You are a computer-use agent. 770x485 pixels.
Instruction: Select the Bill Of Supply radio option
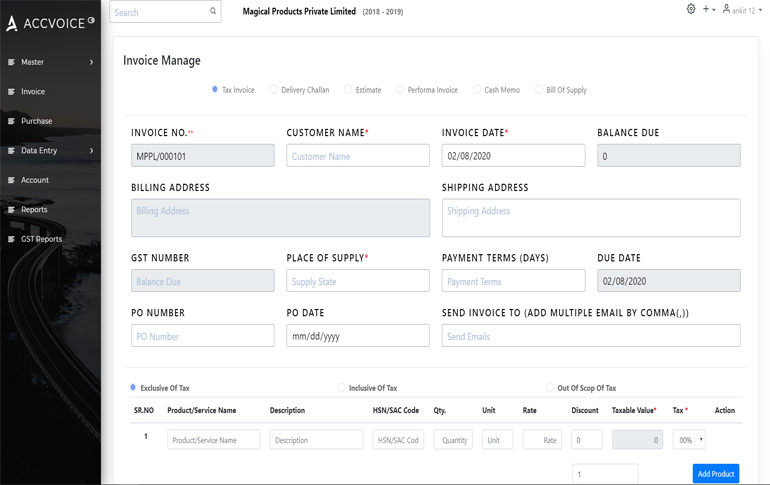[539, 90]
